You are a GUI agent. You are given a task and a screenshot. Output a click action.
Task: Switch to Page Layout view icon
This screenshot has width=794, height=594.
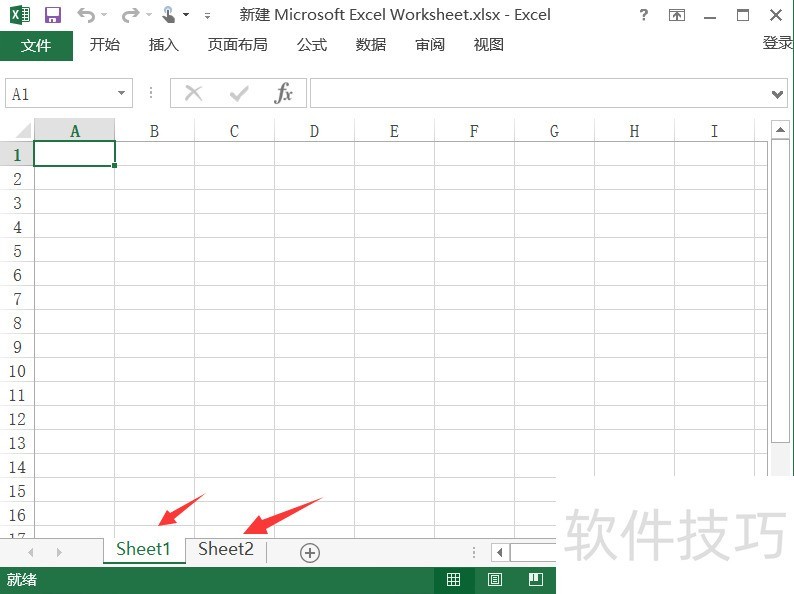pos(495,579)
